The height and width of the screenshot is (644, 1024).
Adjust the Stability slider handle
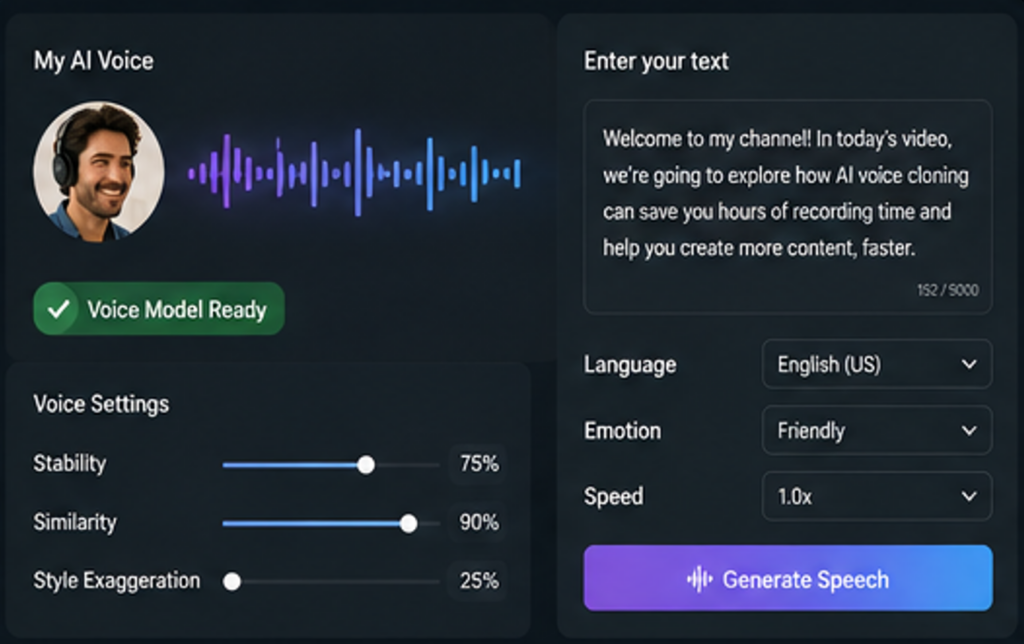366,464
